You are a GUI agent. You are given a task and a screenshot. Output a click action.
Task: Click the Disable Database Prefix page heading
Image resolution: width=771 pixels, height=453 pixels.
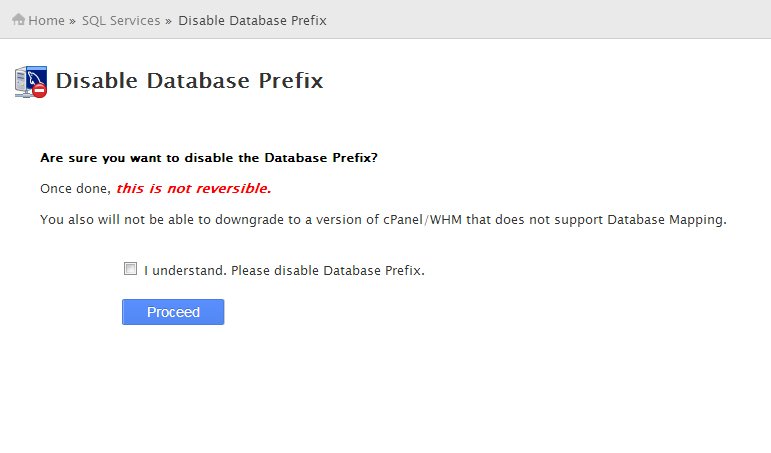(189, 81)
